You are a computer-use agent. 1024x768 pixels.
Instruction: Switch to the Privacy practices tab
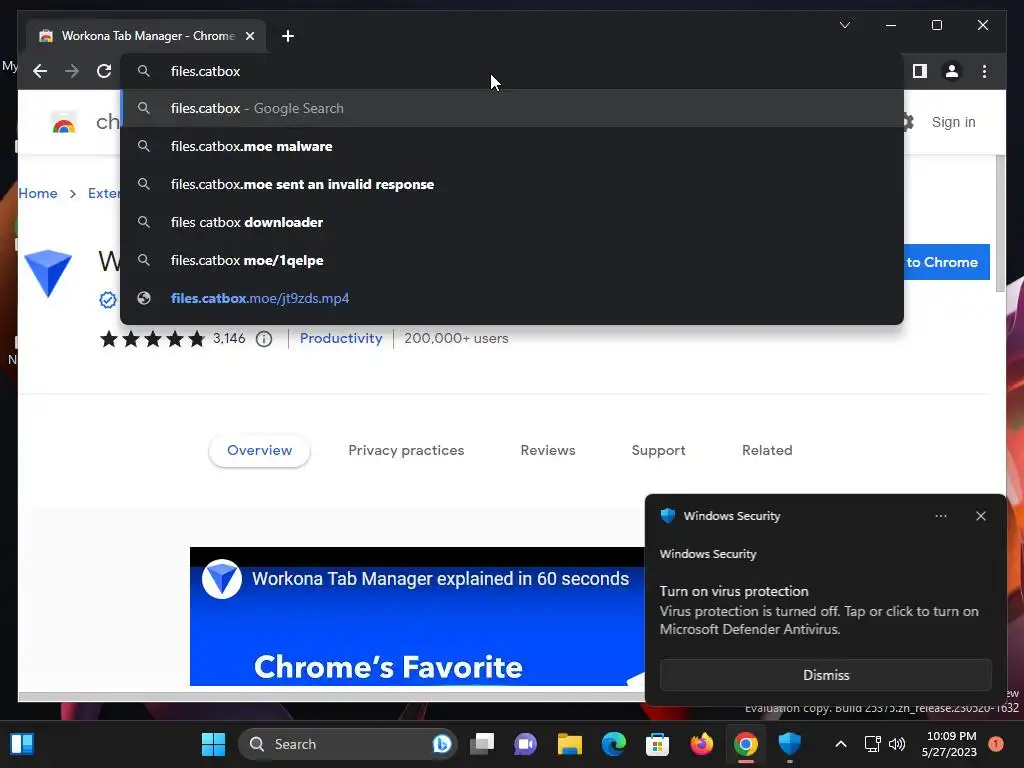click(406, 450)
